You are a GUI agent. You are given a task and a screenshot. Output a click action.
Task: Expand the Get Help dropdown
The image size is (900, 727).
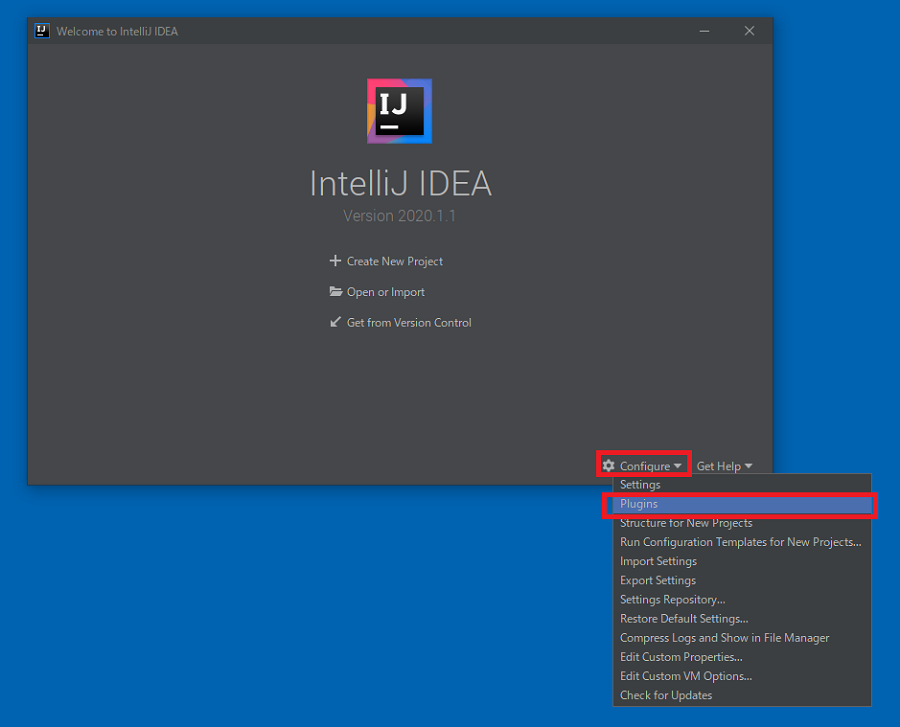pos(724,466)
